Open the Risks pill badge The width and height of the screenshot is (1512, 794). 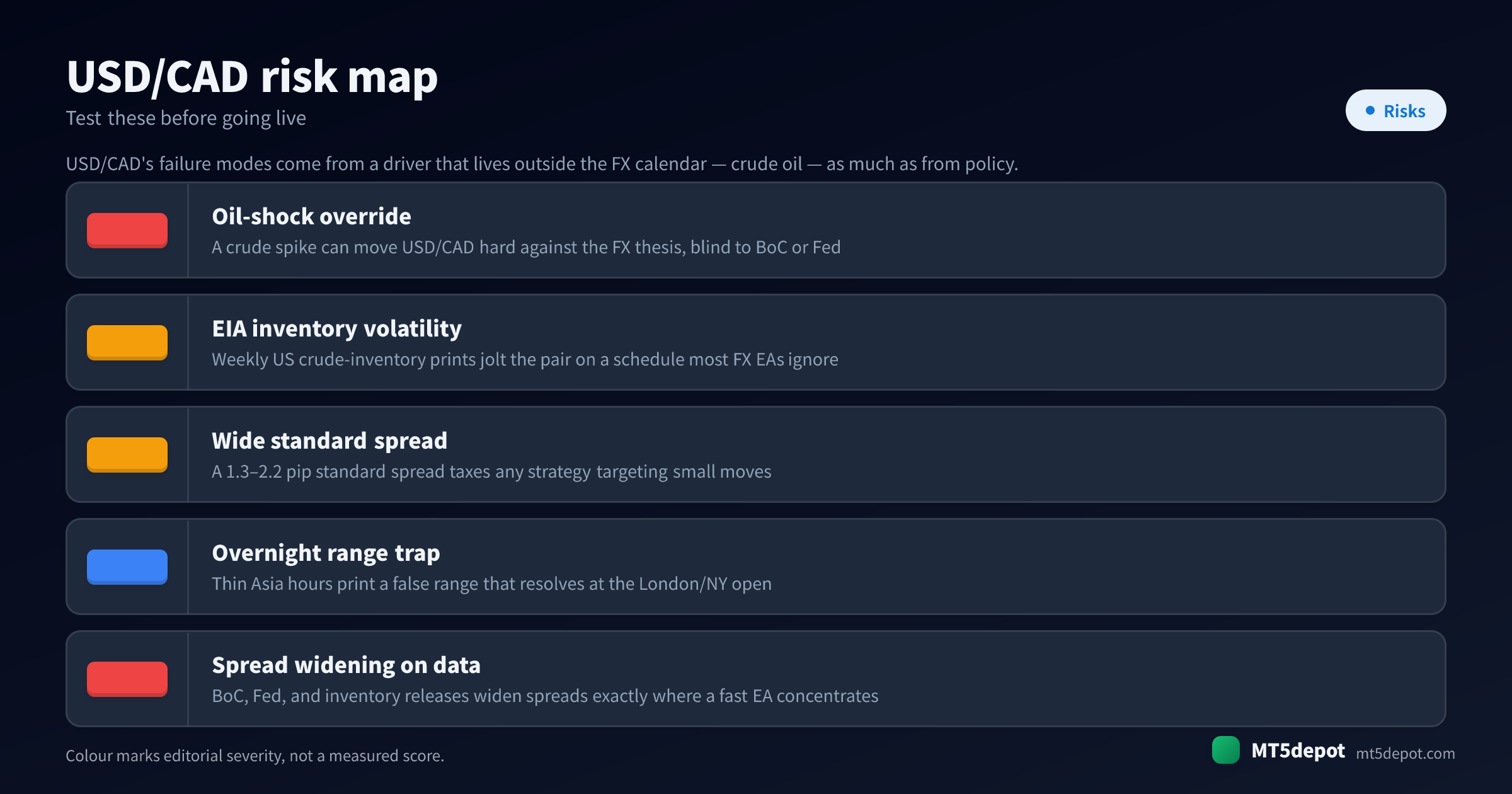tap(1395, 110)
